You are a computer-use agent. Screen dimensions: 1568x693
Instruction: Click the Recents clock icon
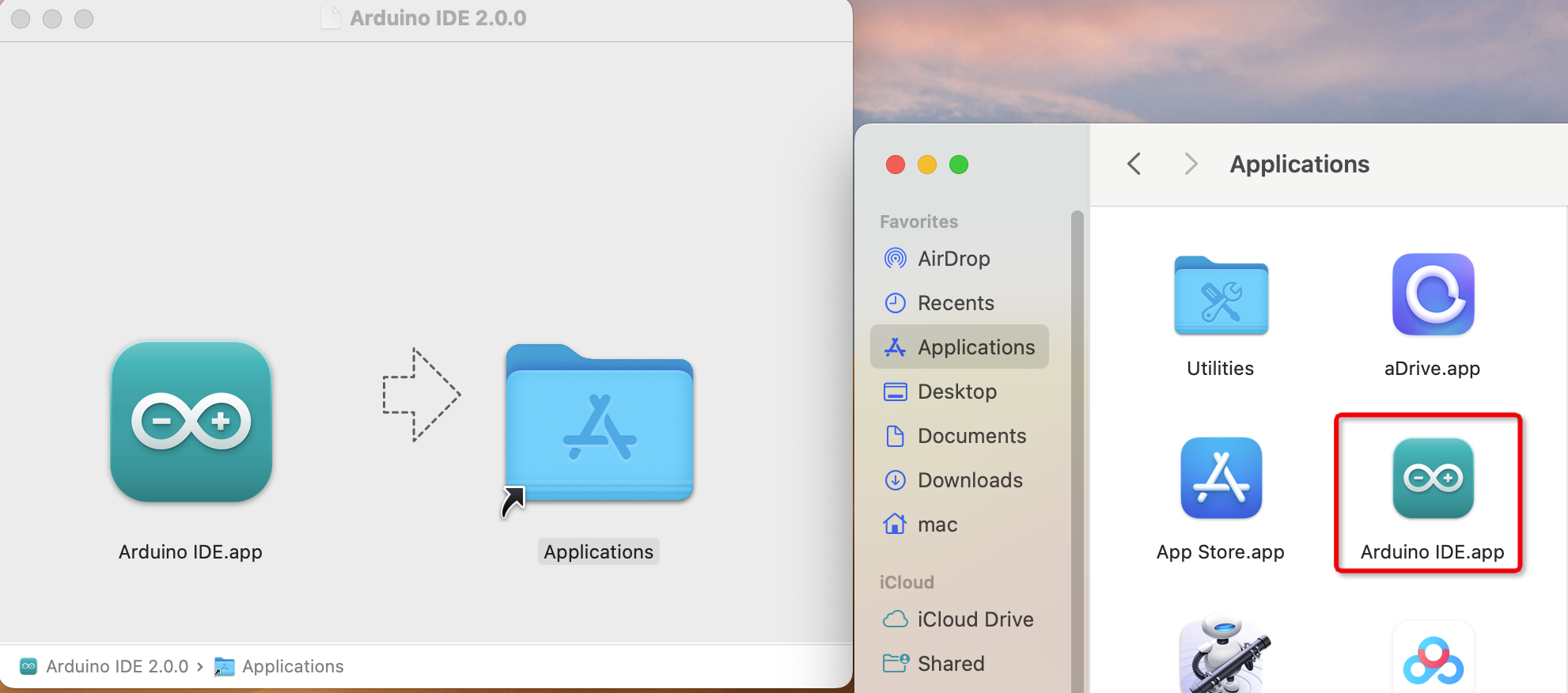pyautogui.click(x=895, y=303)
